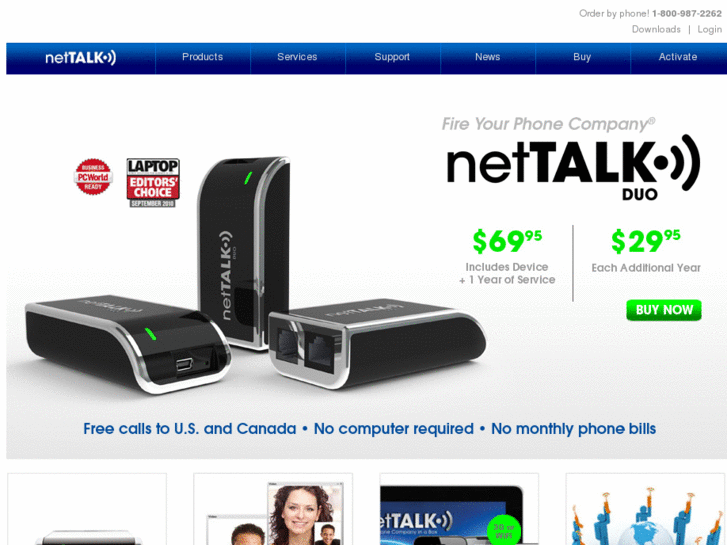Click the $69.95 price text
The height and width of the screenshot is (545, 727).
click(x=507, y=241)
